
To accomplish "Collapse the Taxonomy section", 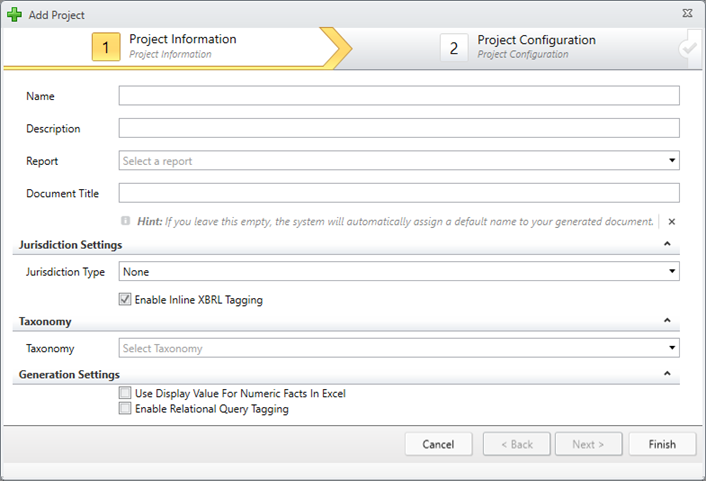I will tap(667, 320).
